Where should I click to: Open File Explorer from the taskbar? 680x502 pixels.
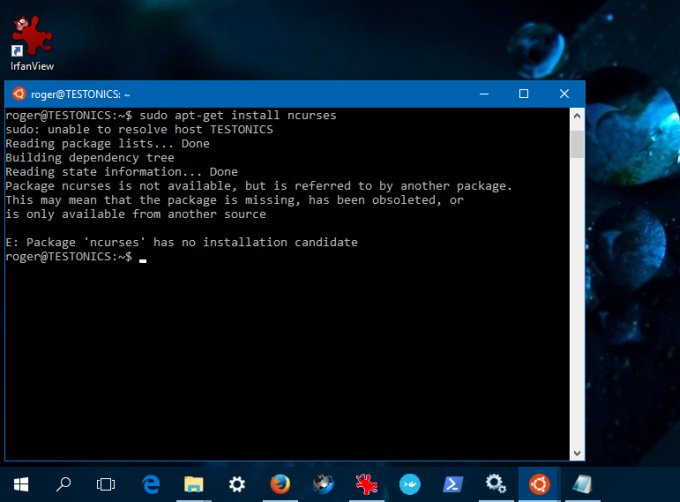click(x=193, y=484)
